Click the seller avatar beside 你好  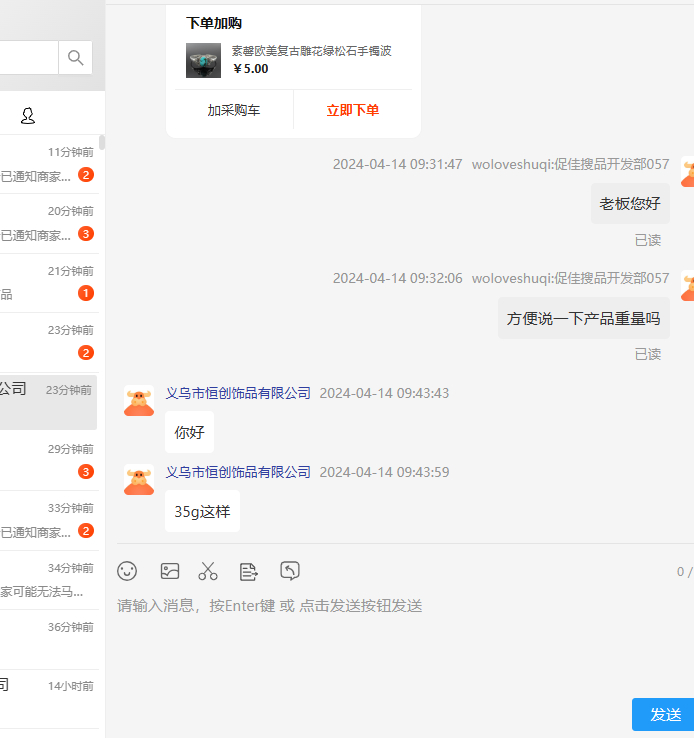(139, 401)
